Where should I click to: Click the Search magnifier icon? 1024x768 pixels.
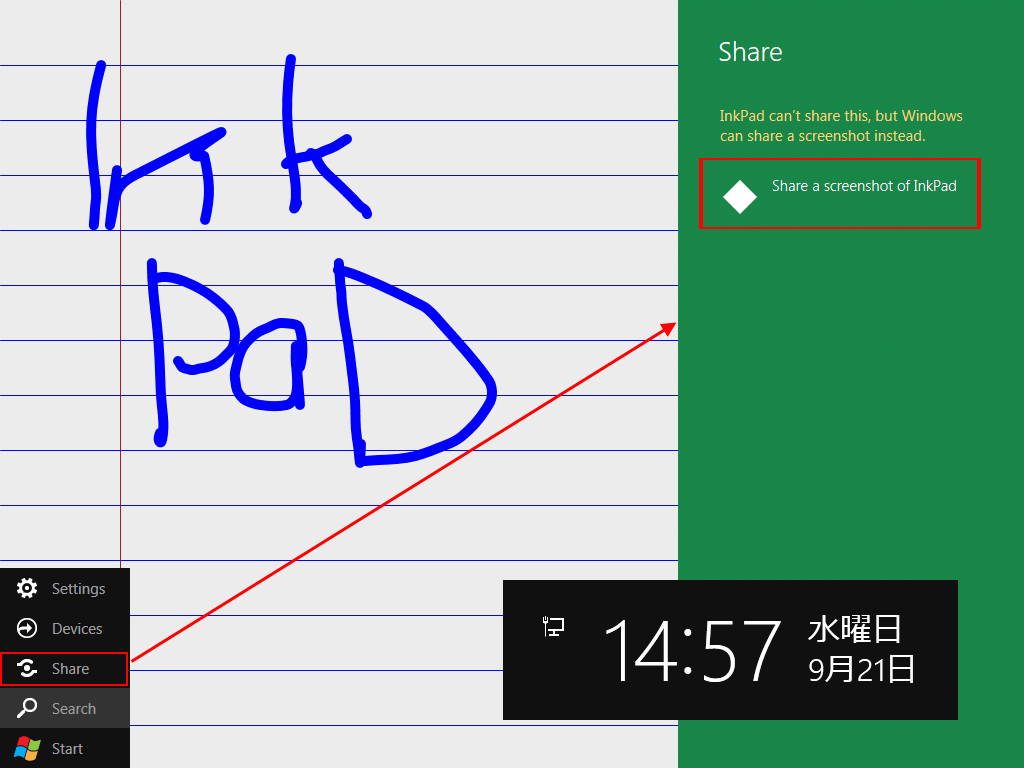coord(27,708)
